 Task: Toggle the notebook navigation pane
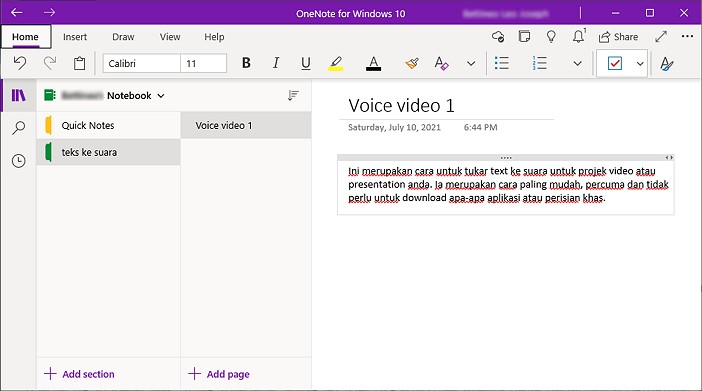pyautogui.click(x=18, y=95)
